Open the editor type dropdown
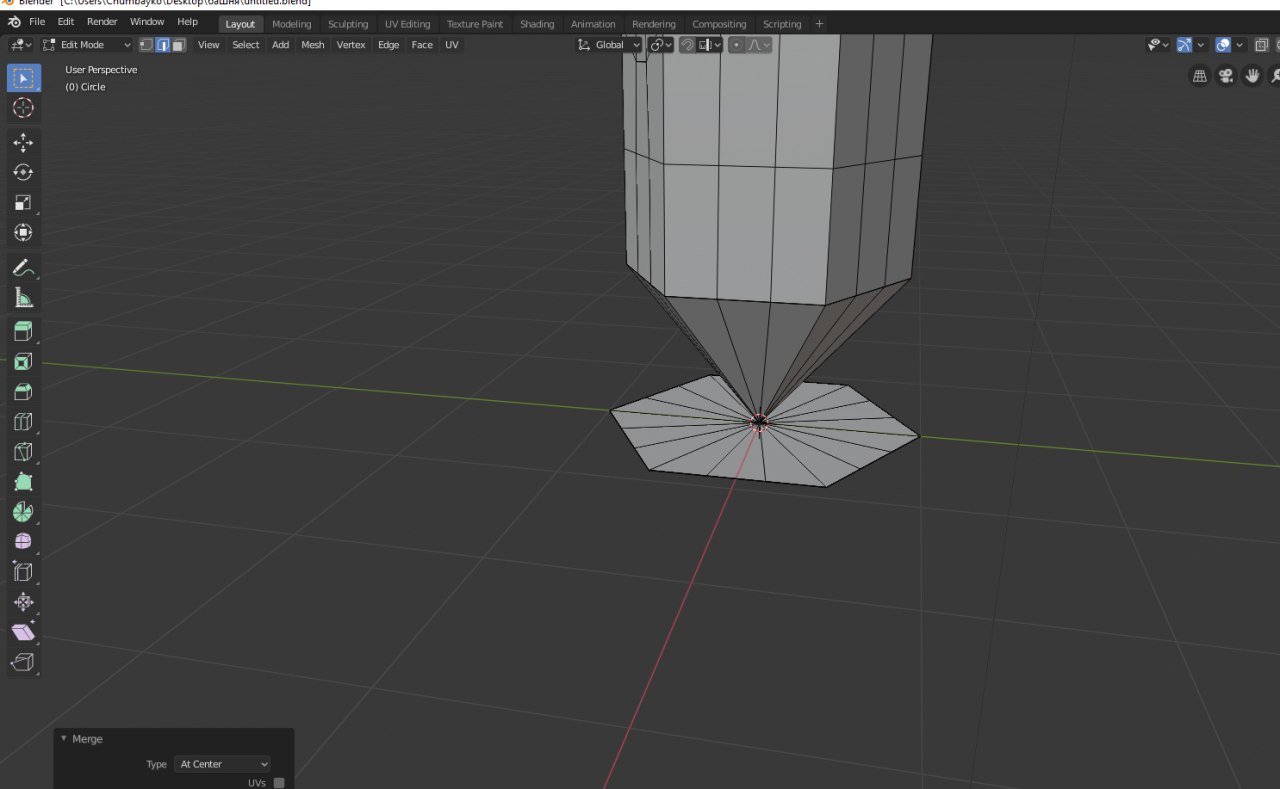 tap(21, 45)
